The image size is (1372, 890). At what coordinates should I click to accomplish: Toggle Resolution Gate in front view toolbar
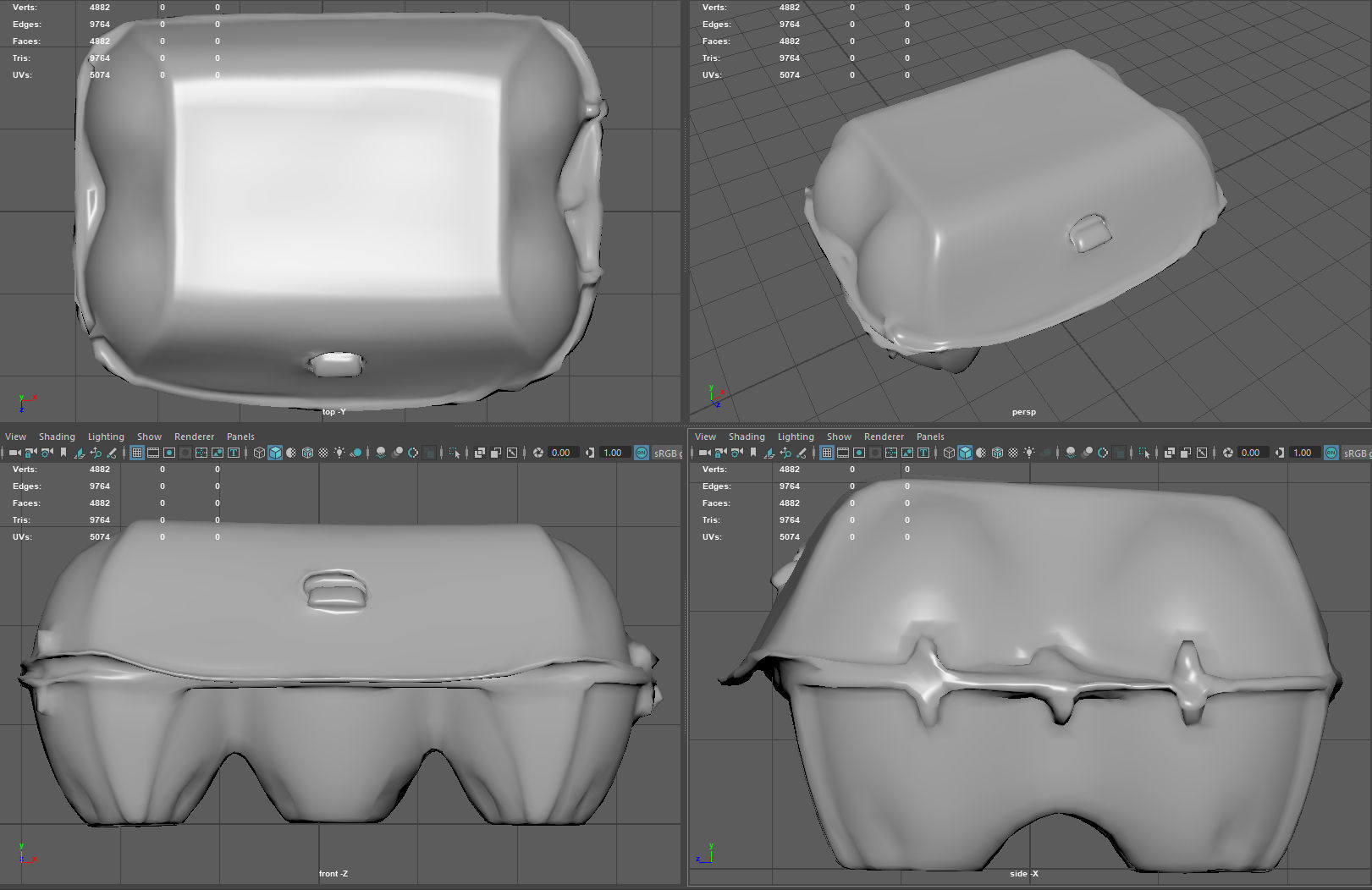pos(169,453)
